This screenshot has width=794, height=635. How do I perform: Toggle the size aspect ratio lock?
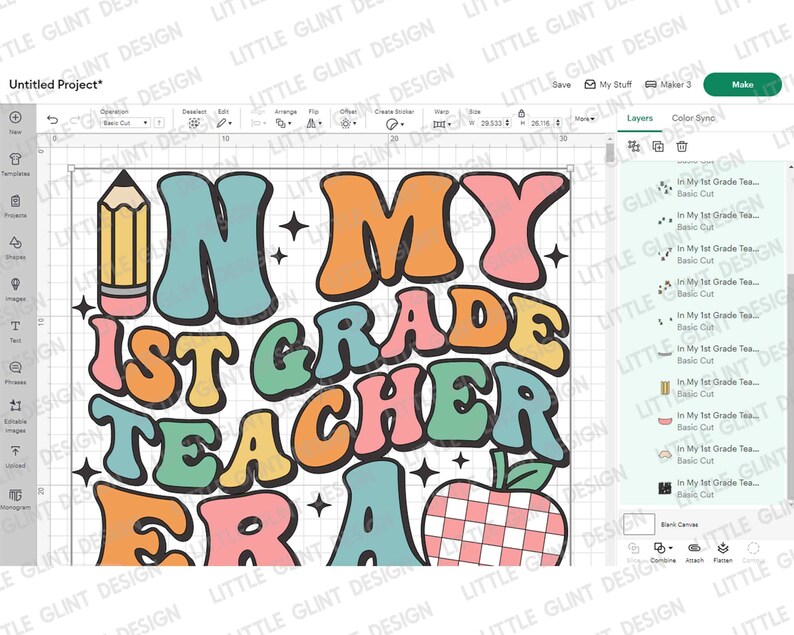coord(522,113)
